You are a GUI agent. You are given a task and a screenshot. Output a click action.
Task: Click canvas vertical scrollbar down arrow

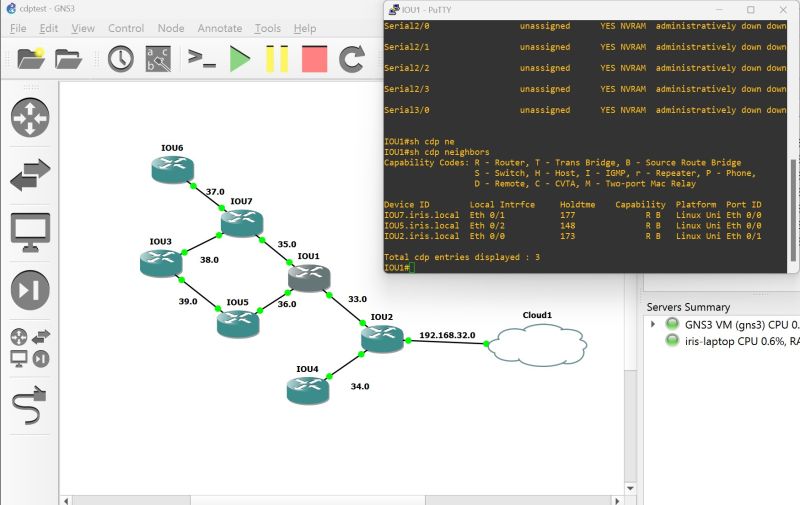(631, 489)
